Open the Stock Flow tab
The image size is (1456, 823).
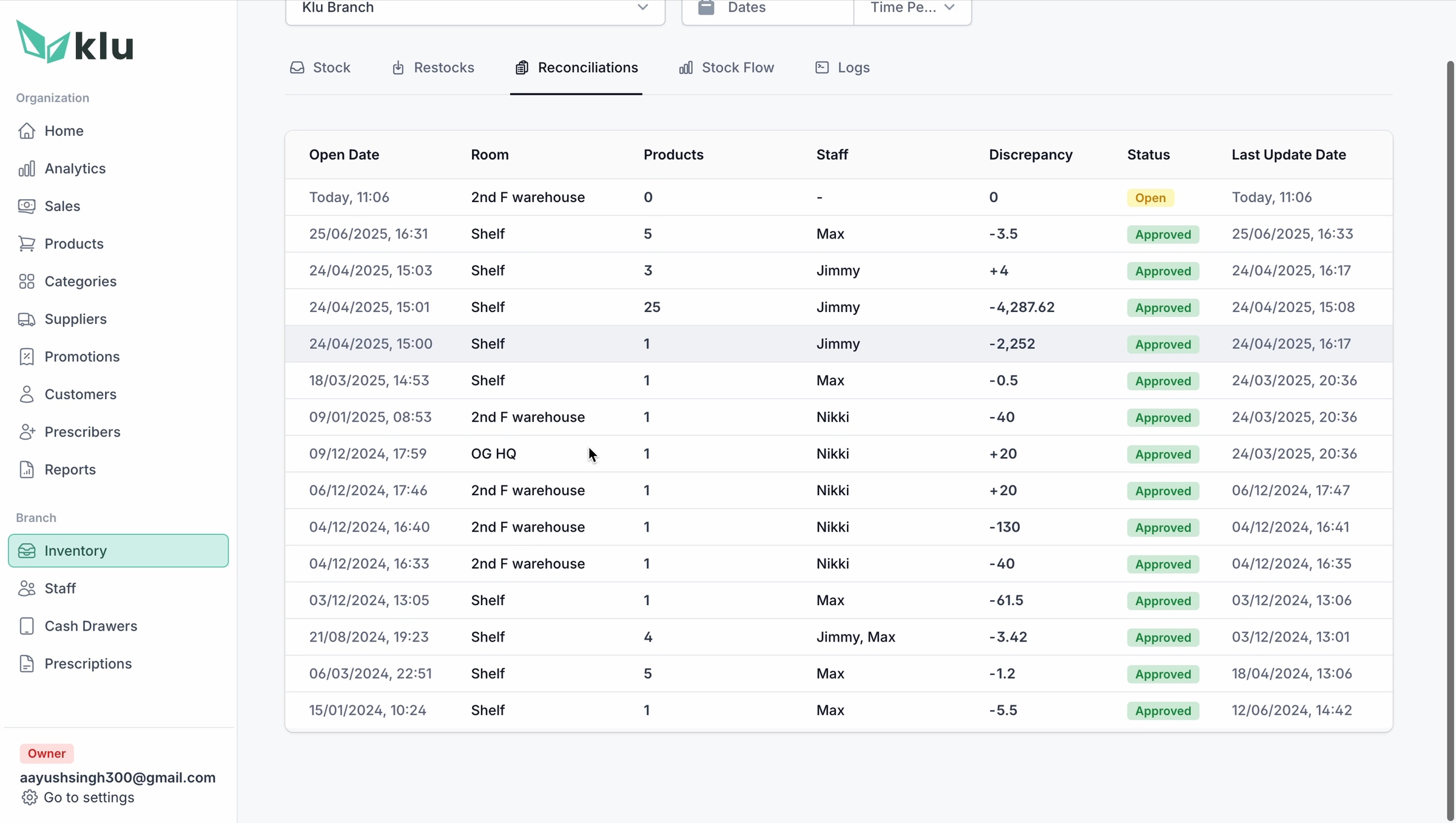(726, 68)
